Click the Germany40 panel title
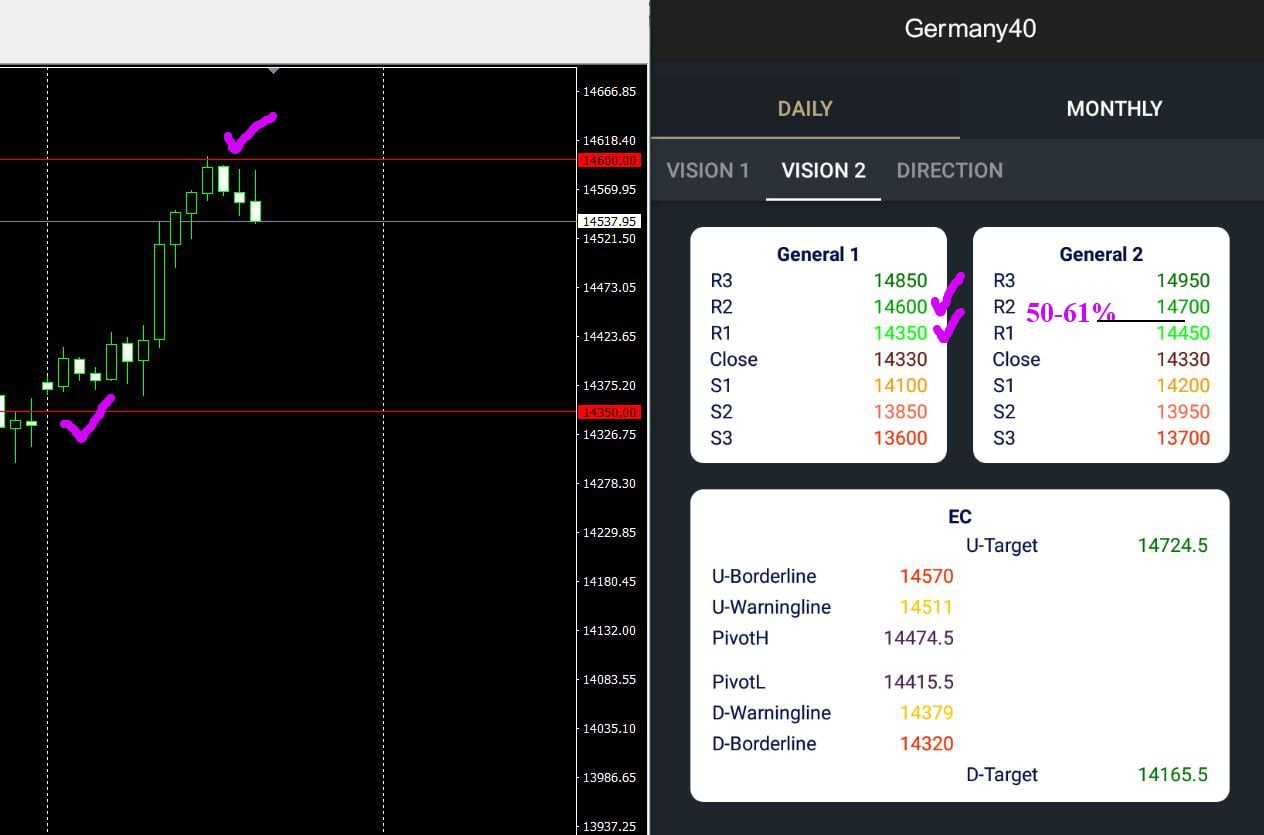Screen dimensions: 1264x835 click(x=969, y=28)
